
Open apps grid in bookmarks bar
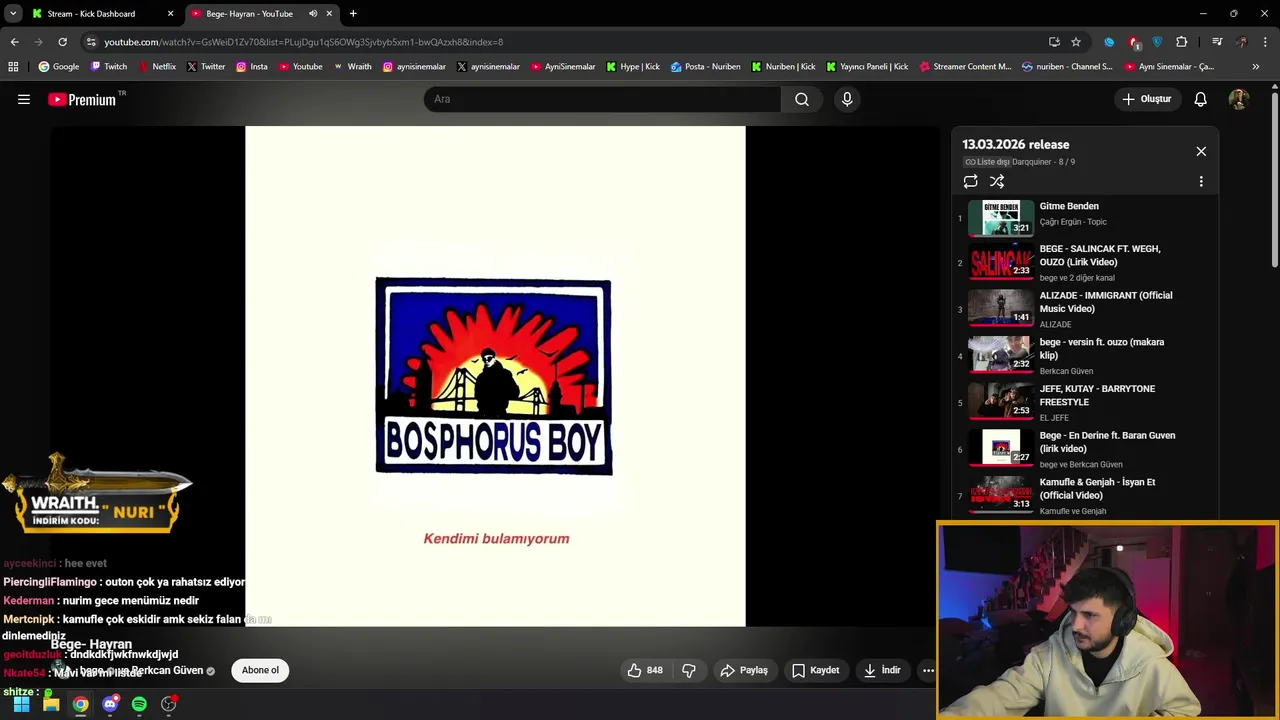pyautogui.click(x=13, y=67)
